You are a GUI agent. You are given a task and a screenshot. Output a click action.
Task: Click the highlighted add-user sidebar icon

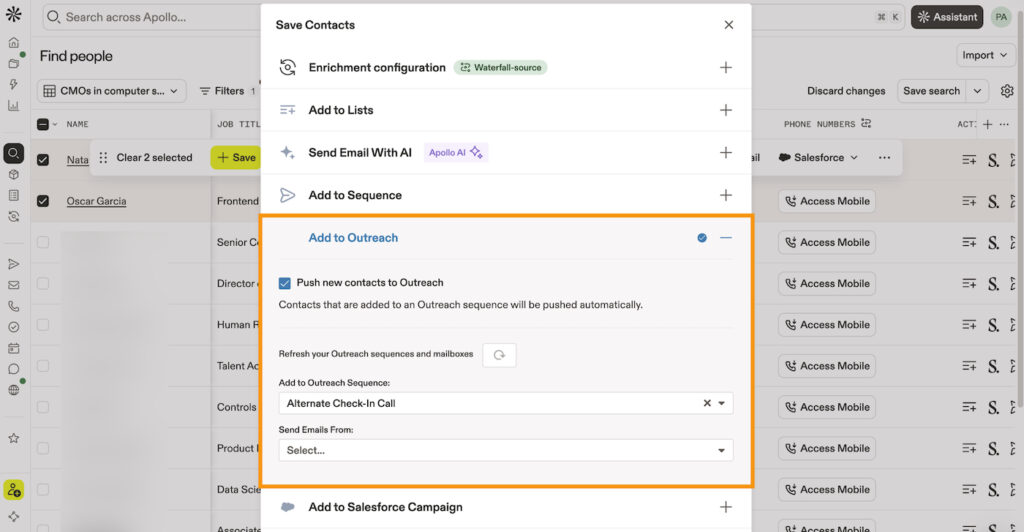coord(13,490)
